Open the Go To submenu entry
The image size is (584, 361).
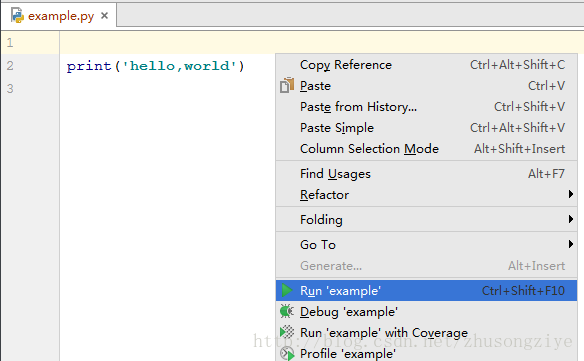point(426,244)
